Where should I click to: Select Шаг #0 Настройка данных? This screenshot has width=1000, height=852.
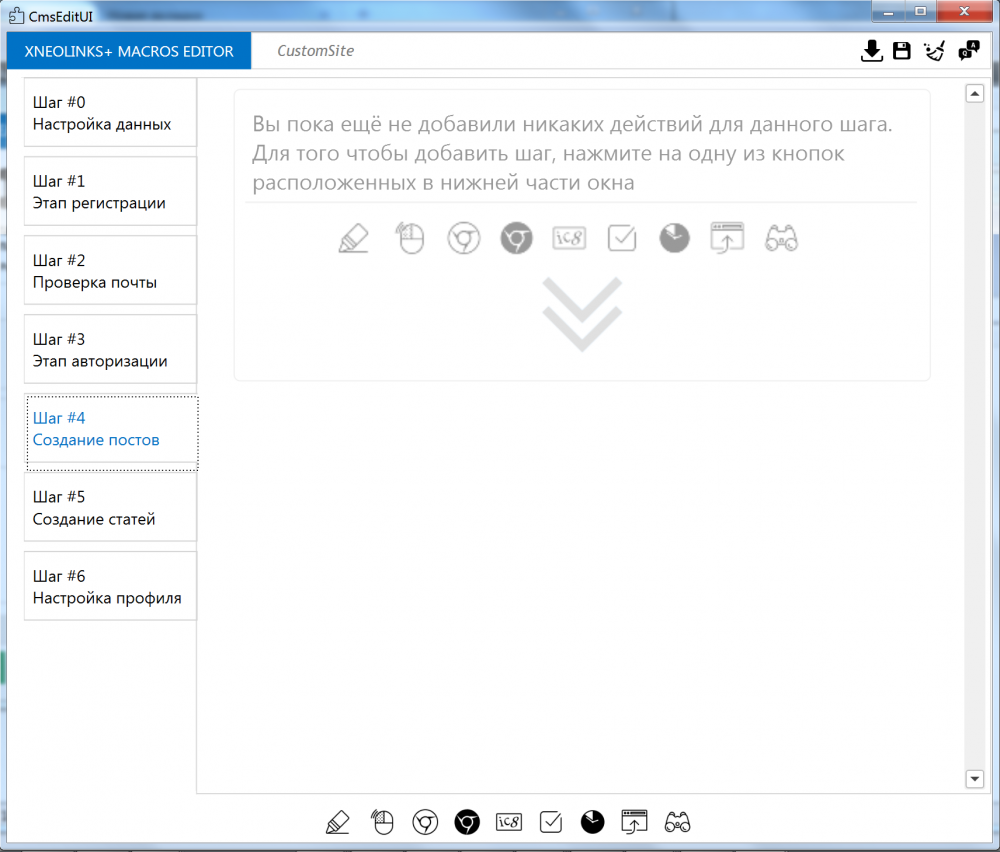pos(110,113)
